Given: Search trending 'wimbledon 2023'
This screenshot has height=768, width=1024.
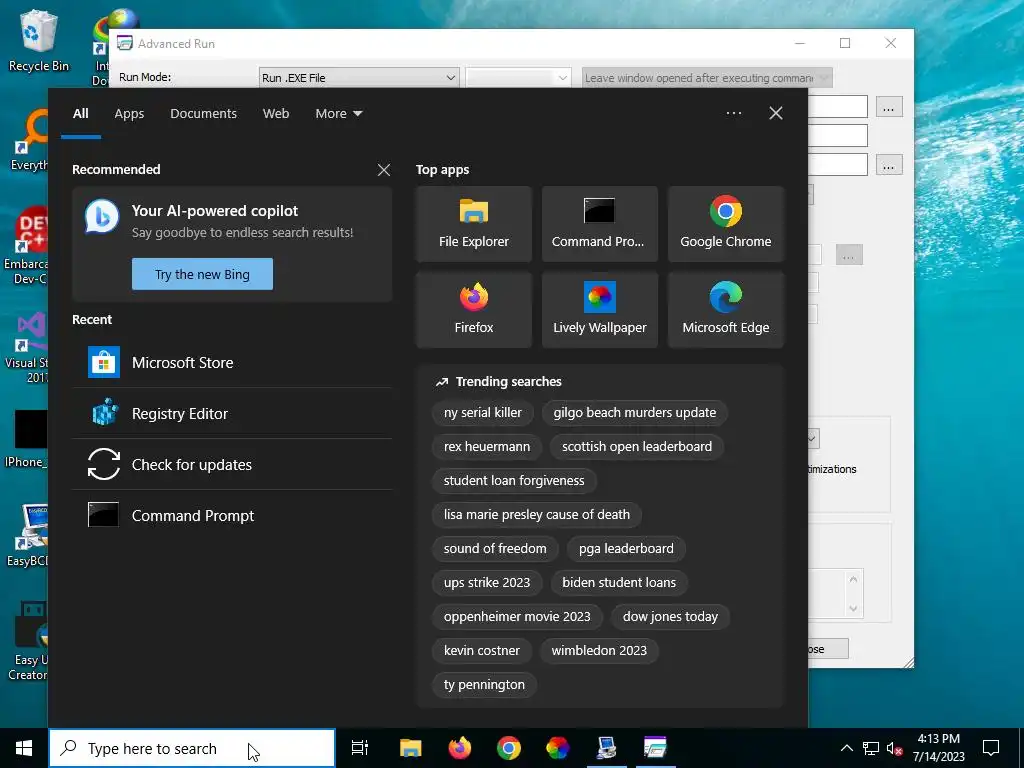Looking at the screenshot, I should [599, 650].
